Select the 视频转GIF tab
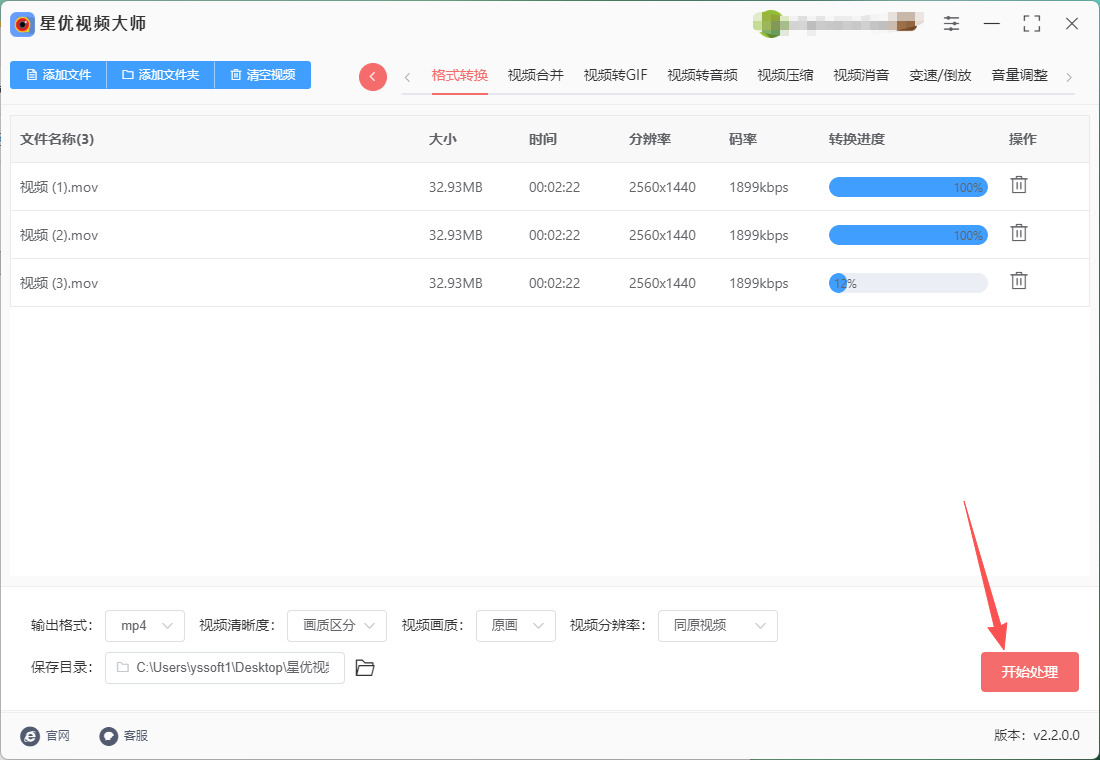 pyautogui.click(x=615, y=75)
